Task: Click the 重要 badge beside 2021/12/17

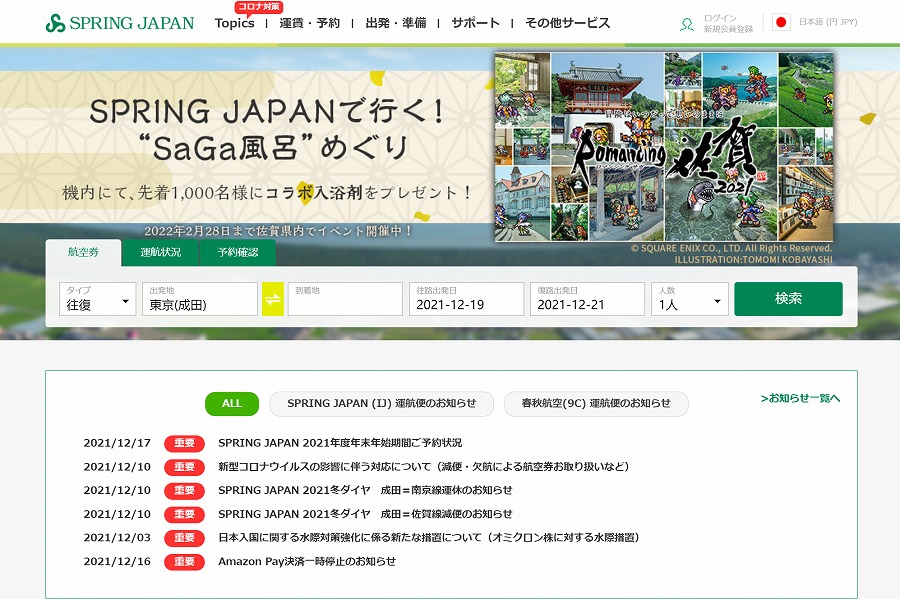Action: [x=184, y=443]
